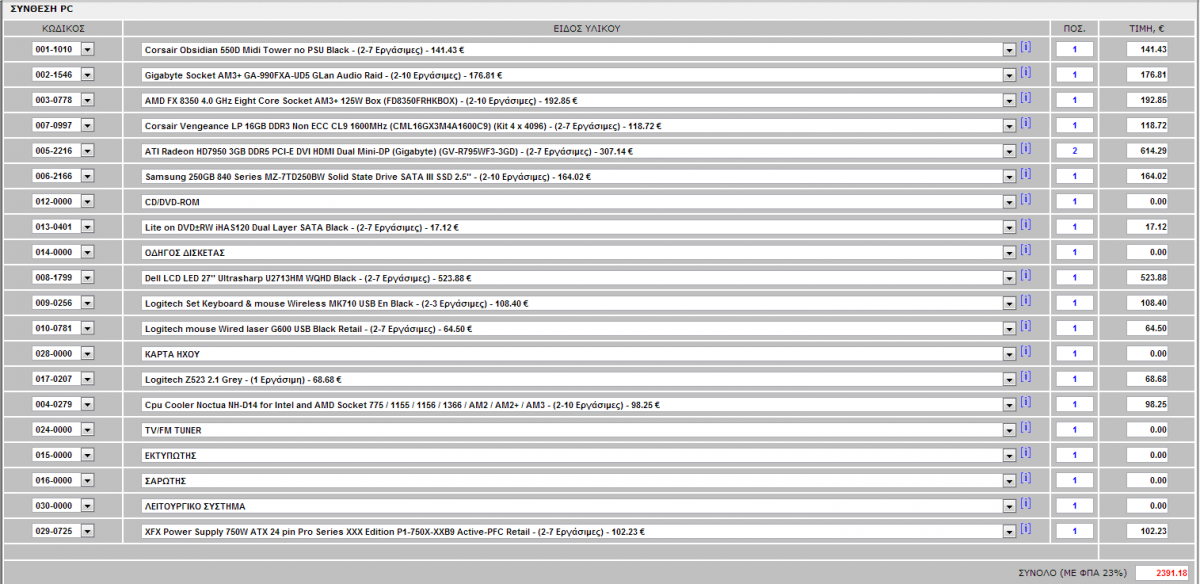The image size is (1200, 584).
Task: Open code dropdown arrow next to 012-0000
Action: (87, 202)
